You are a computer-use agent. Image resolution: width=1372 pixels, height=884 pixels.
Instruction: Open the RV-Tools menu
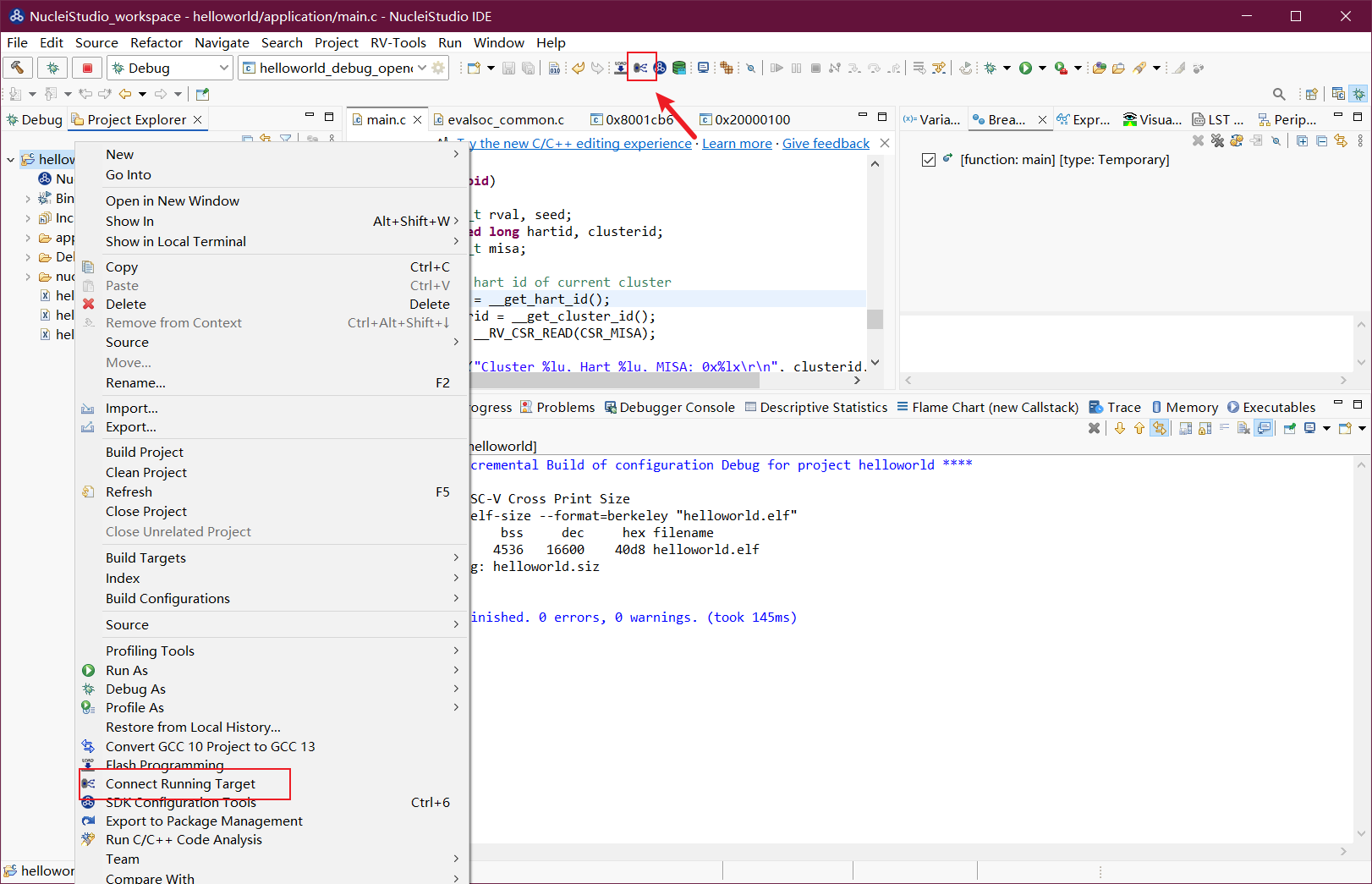point(398,42)
